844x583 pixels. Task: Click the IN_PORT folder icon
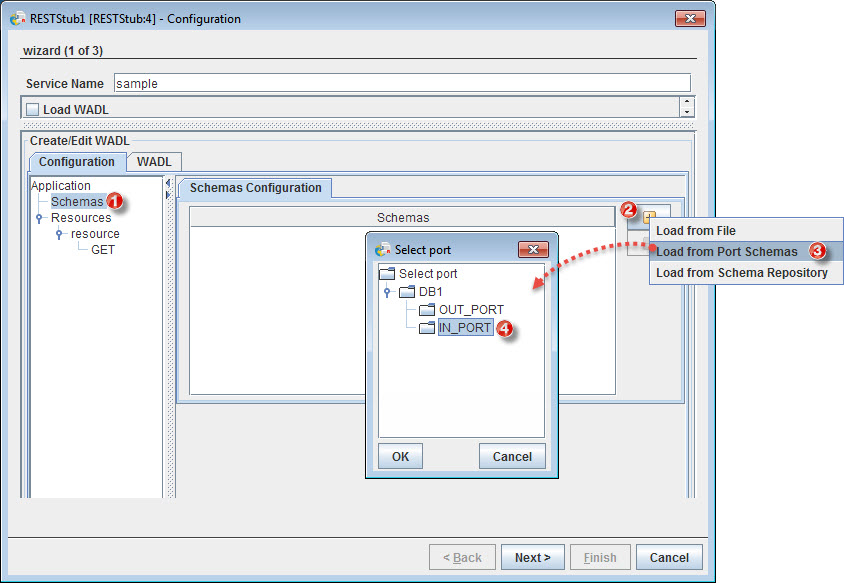click(427, 328)
